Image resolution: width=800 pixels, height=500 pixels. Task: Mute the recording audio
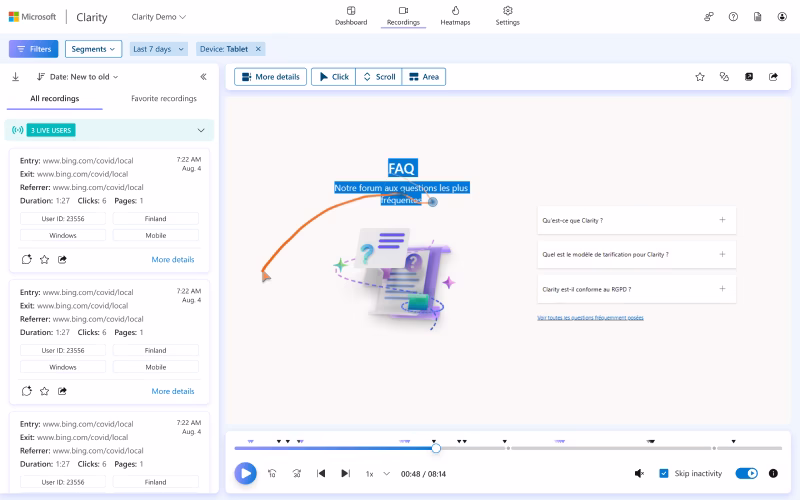639,473
